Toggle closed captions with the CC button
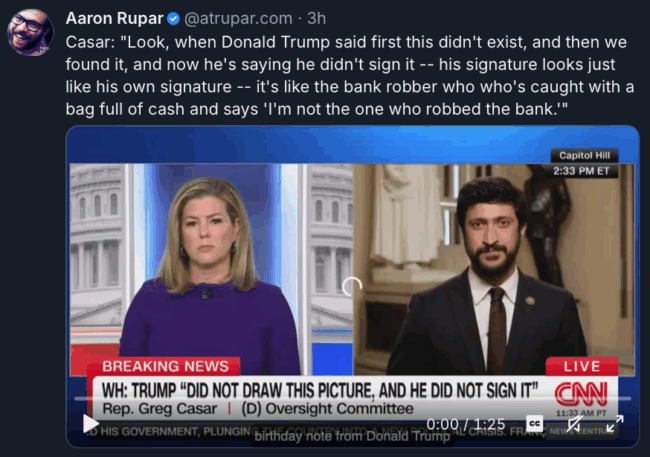Image resolution: width=650 pixels, height=457 pixels. (534, 423)
